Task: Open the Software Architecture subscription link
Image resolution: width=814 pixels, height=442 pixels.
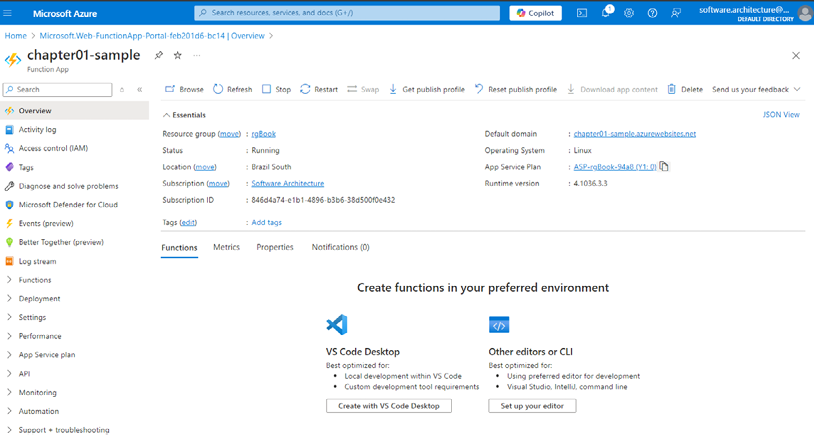Action: (288, 183)
